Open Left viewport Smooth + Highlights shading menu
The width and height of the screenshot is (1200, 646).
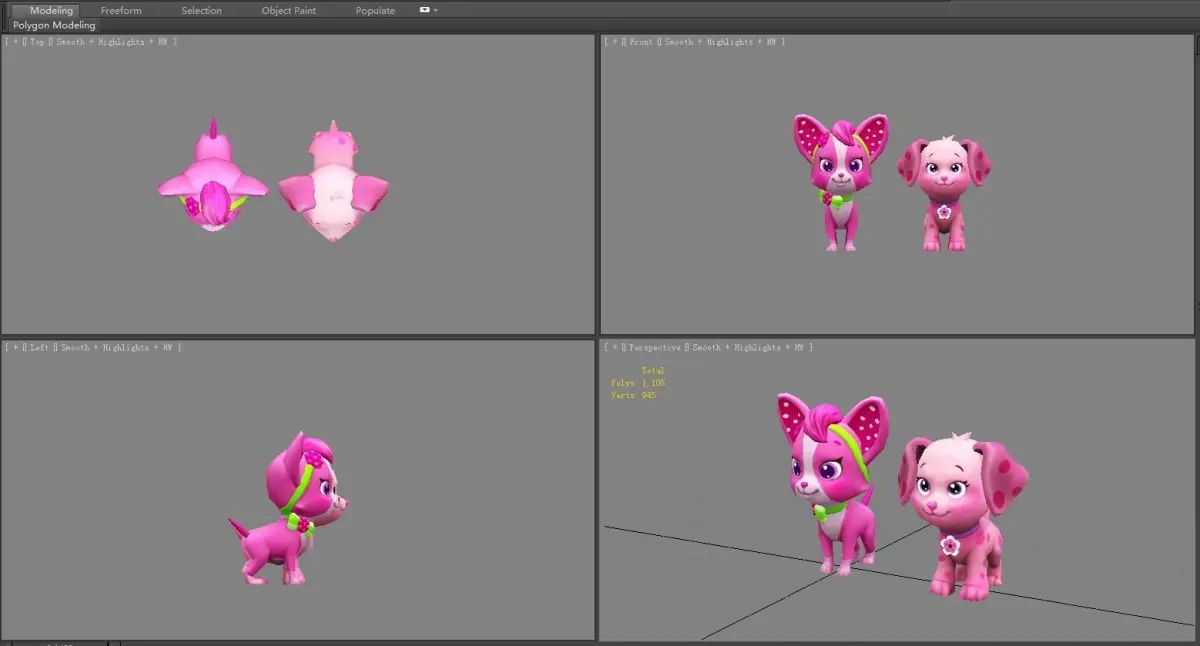[116, 348]
